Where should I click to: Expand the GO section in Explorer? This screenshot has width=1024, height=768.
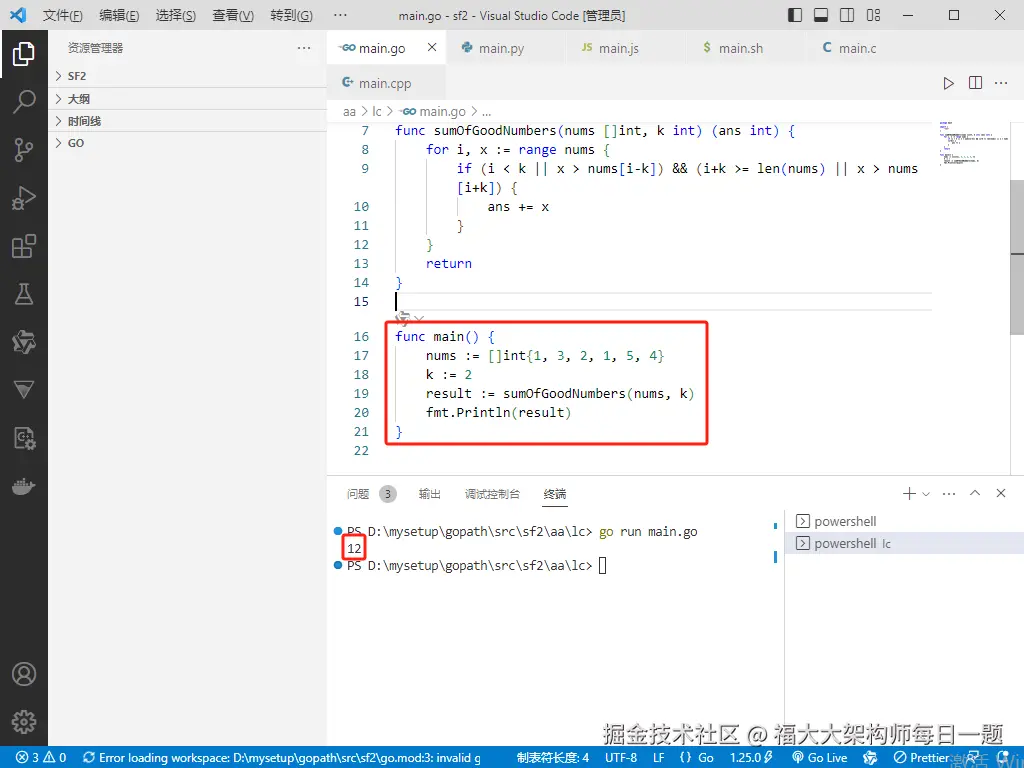pos(187,143)
